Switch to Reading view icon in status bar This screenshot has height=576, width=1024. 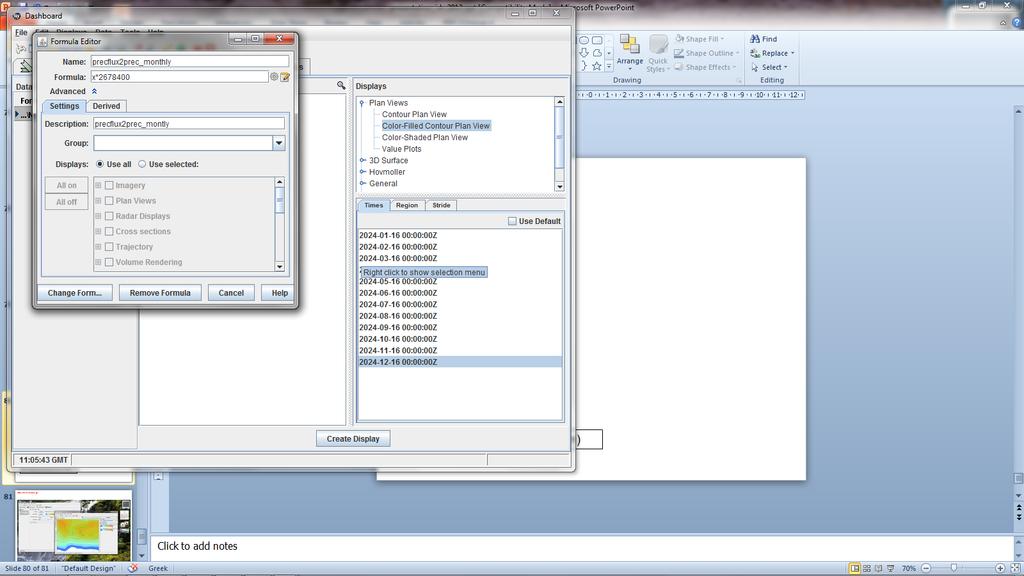878,568
